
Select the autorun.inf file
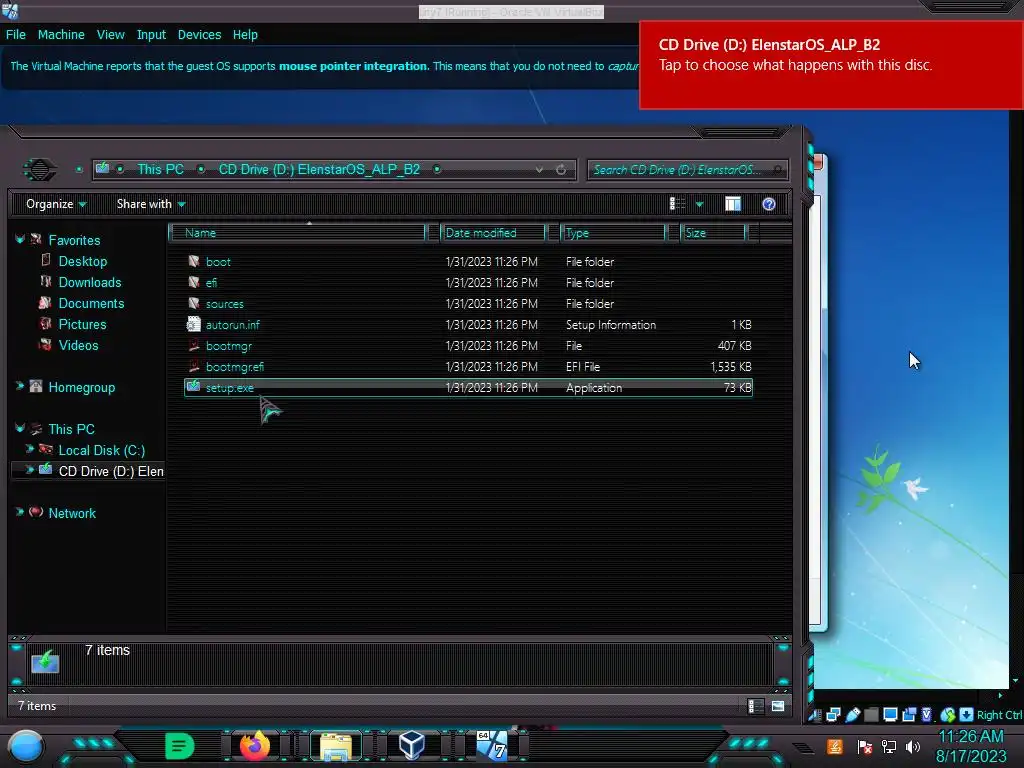pyautogui.click(x=232, y=325)
